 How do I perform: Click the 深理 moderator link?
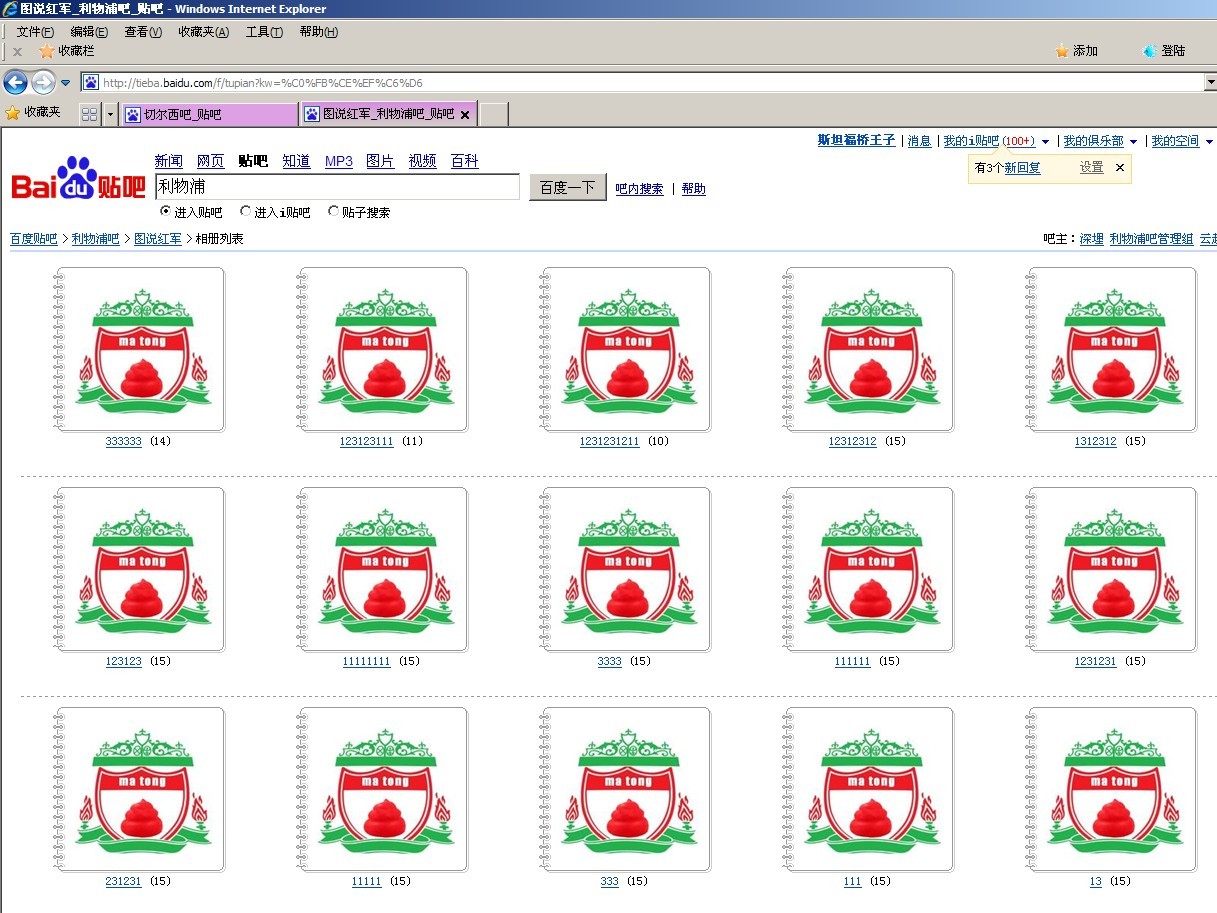[x=1092, y=239]
